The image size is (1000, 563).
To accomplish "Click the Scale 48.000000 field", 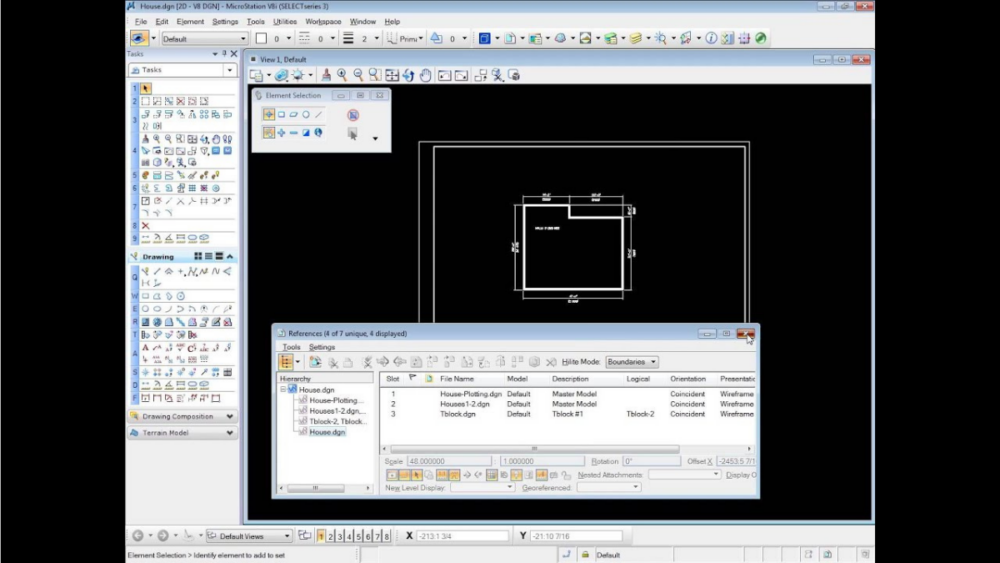I will (449, 461).
